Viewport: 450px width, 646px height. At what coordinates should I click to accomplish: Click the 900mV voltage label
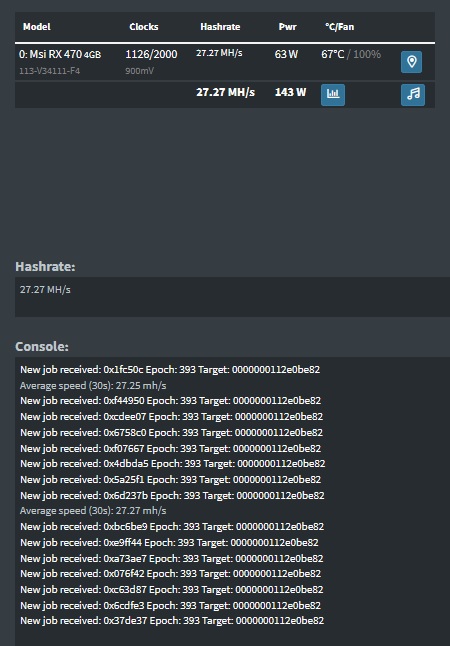click(140, 71)
